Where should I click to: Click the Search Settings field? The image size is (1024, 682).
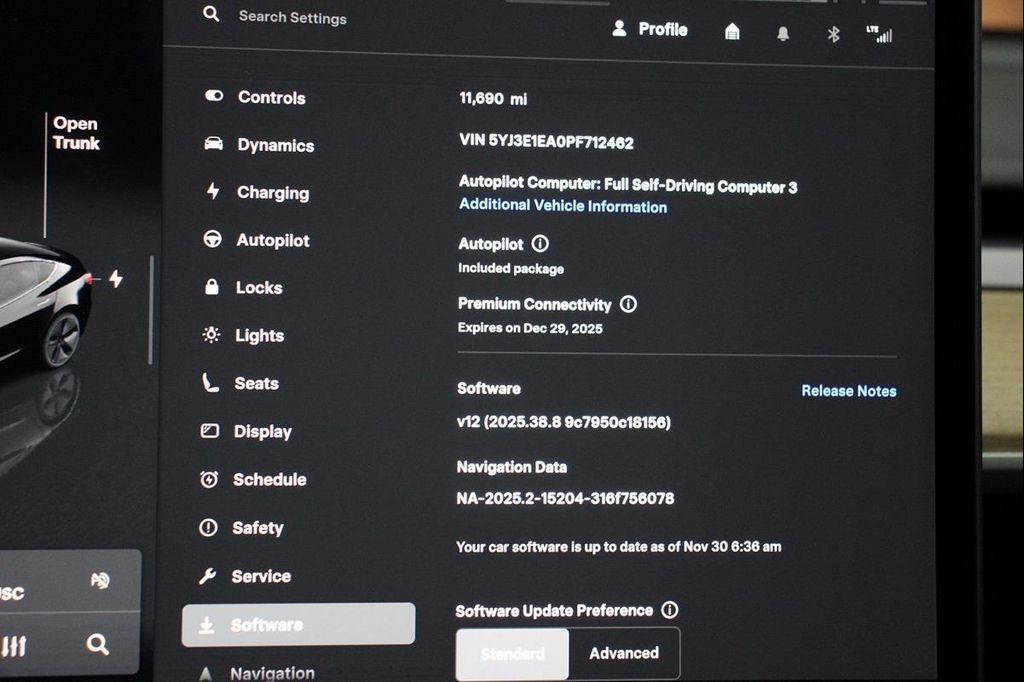pyautogui.click(x=290, y=17)
